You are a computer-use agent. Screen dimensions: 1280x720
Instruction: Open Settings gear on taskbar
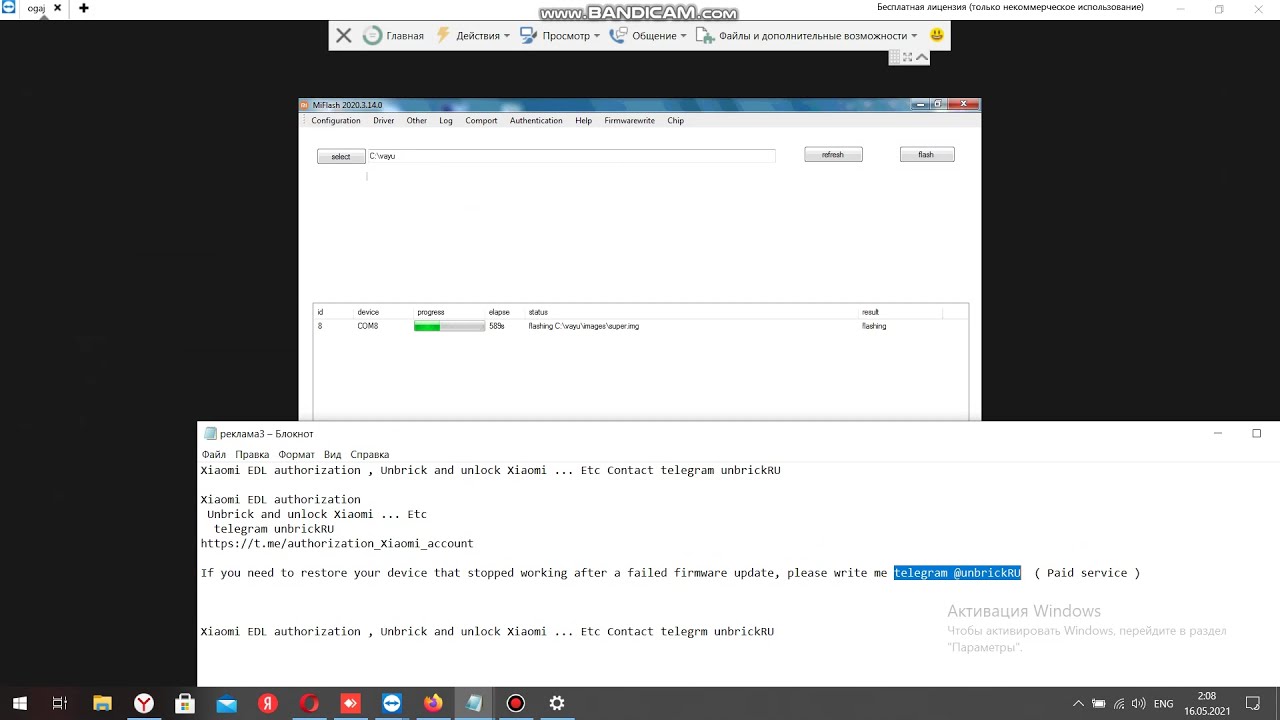tap(557, 704)
